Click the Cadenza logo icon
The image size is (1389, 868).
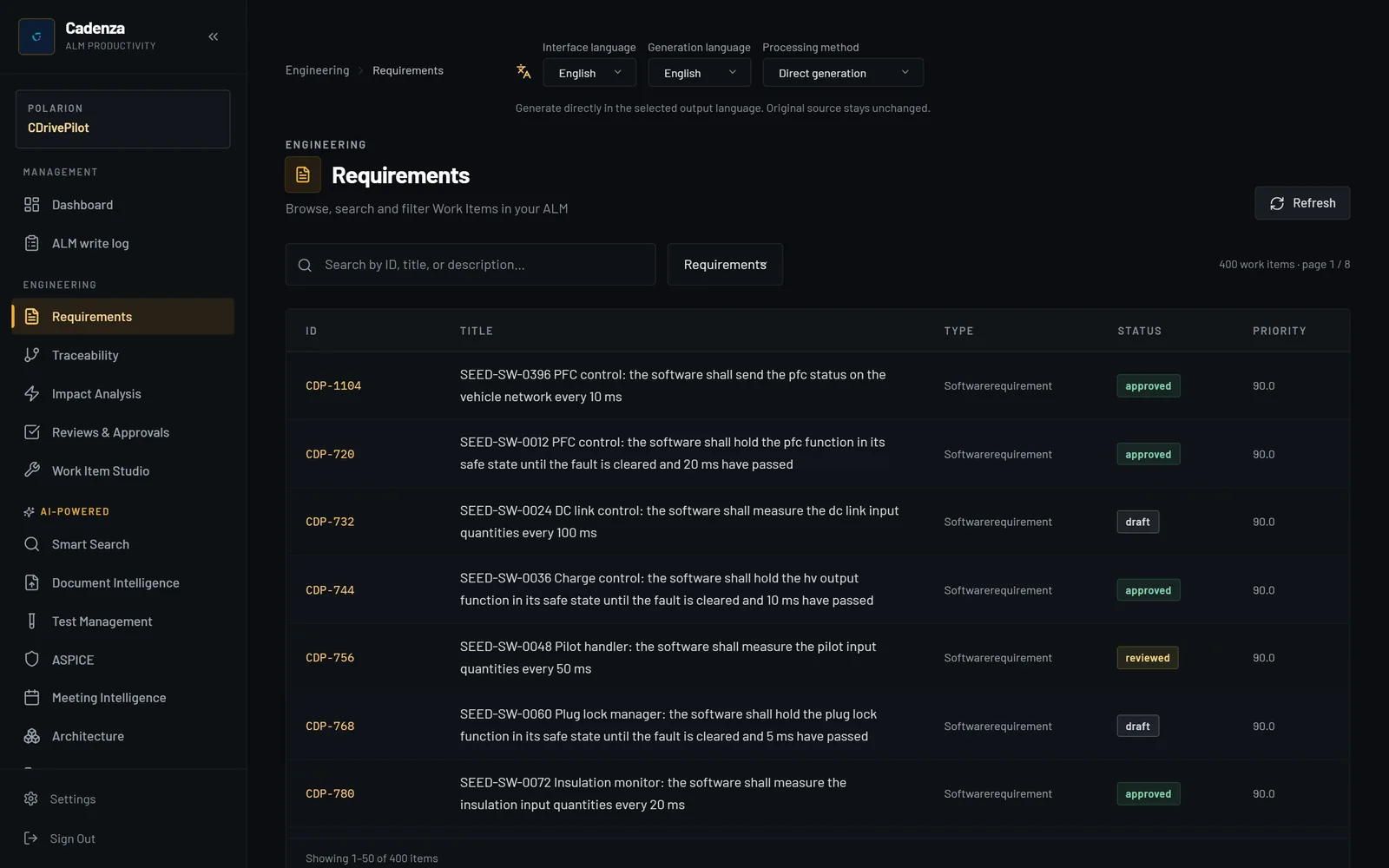pyautogui.click(x=36, y=36)
